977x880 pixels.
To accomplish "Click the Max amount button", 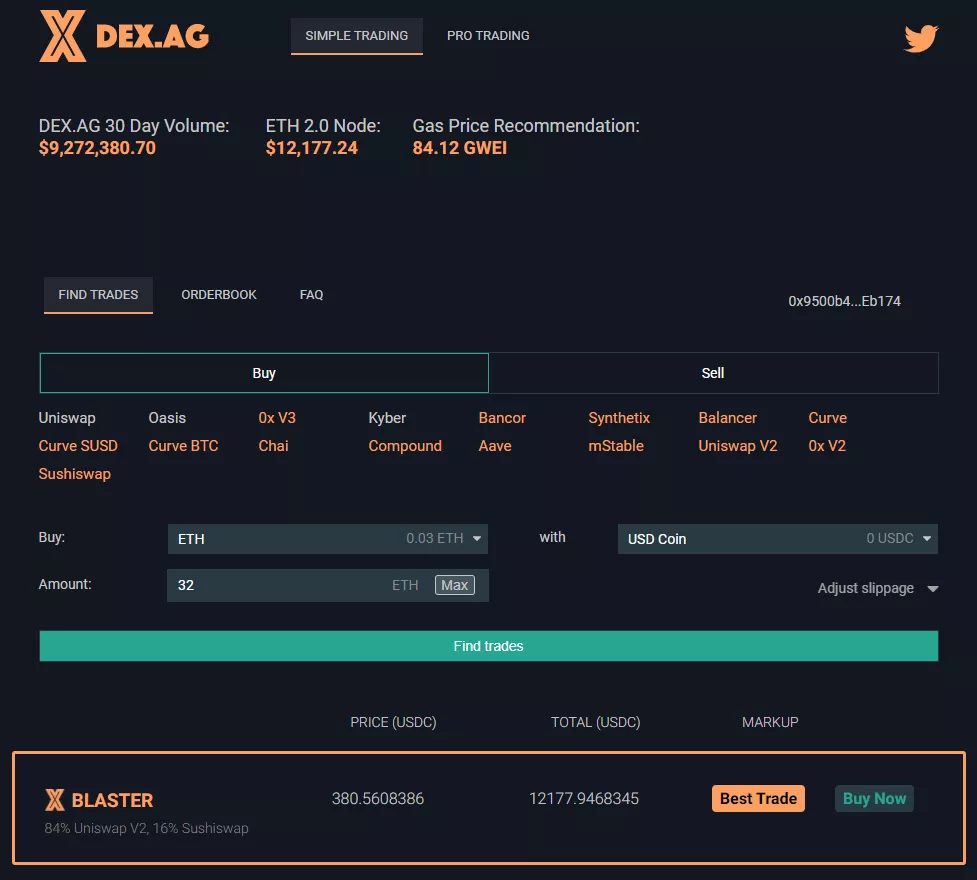I will pos(455,585).
